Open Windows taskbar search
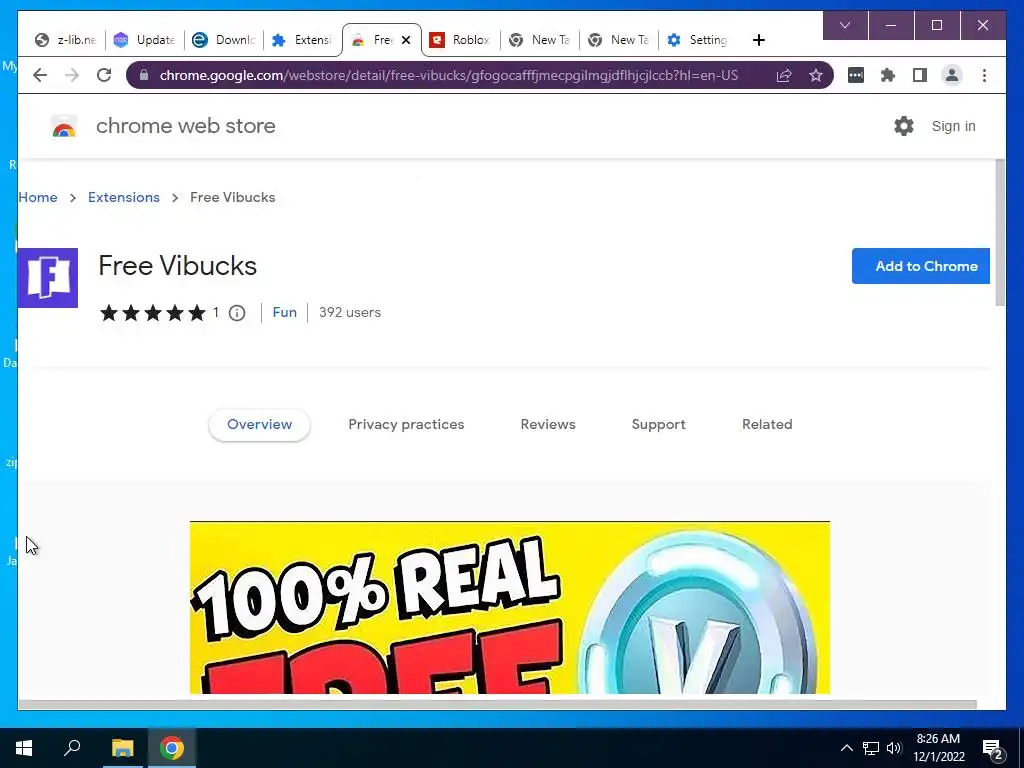The width and height of the screenshot is (1024, 768). coord(72,748)
